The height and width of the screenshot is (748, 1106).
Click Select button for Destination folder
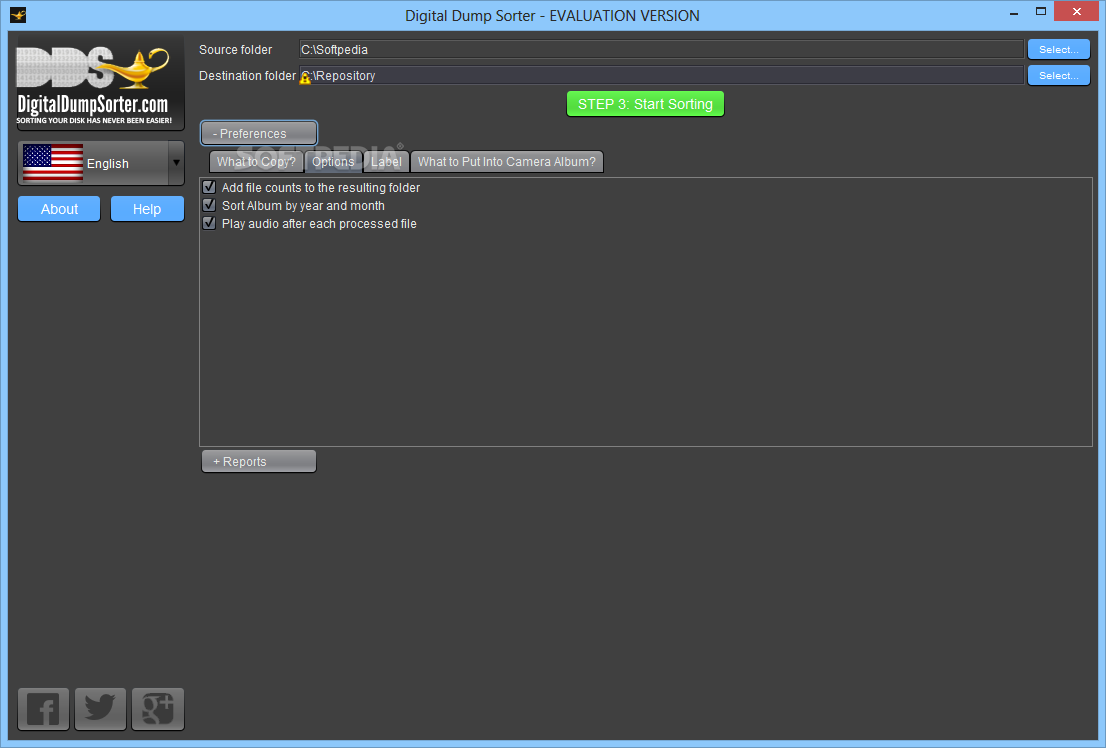tap(1059, 76)
